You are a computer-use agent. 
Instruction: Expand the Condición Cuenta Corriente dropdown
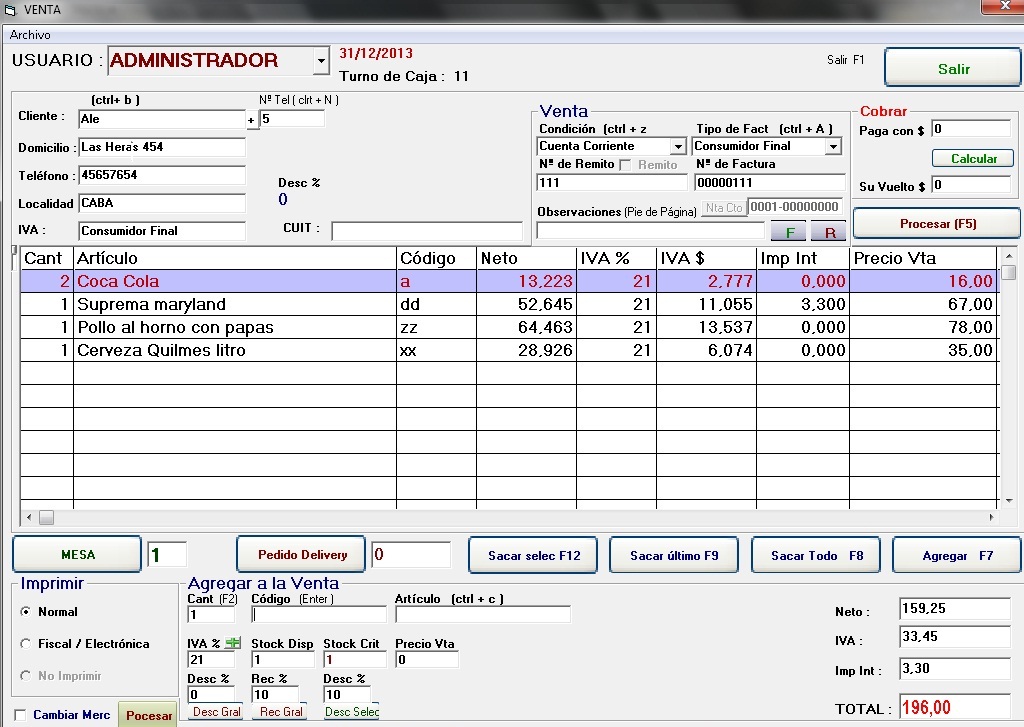(678, 146)
